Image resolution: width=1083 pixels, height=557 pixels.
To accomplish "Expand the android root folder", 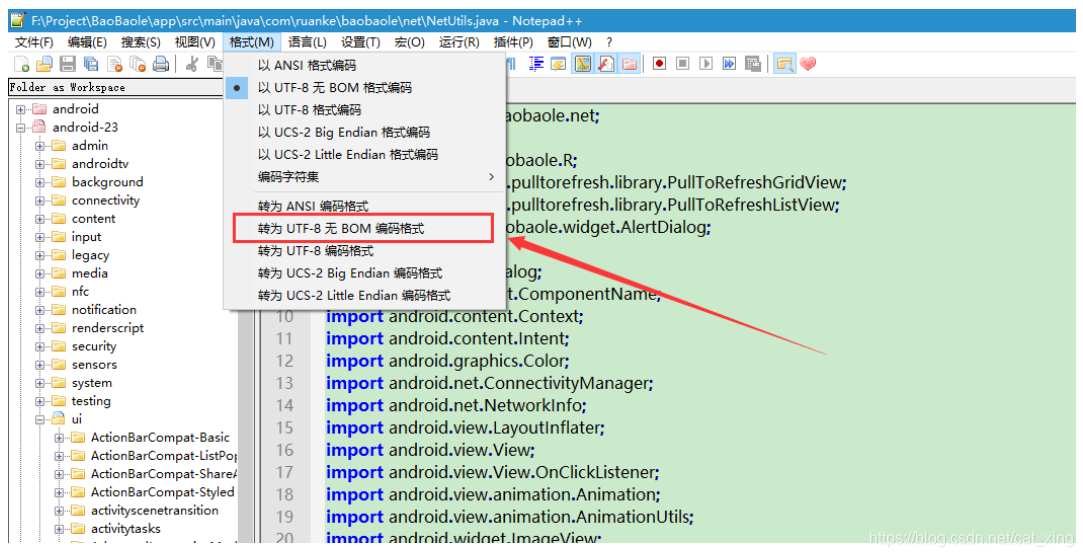I will [x=21, y=109].
